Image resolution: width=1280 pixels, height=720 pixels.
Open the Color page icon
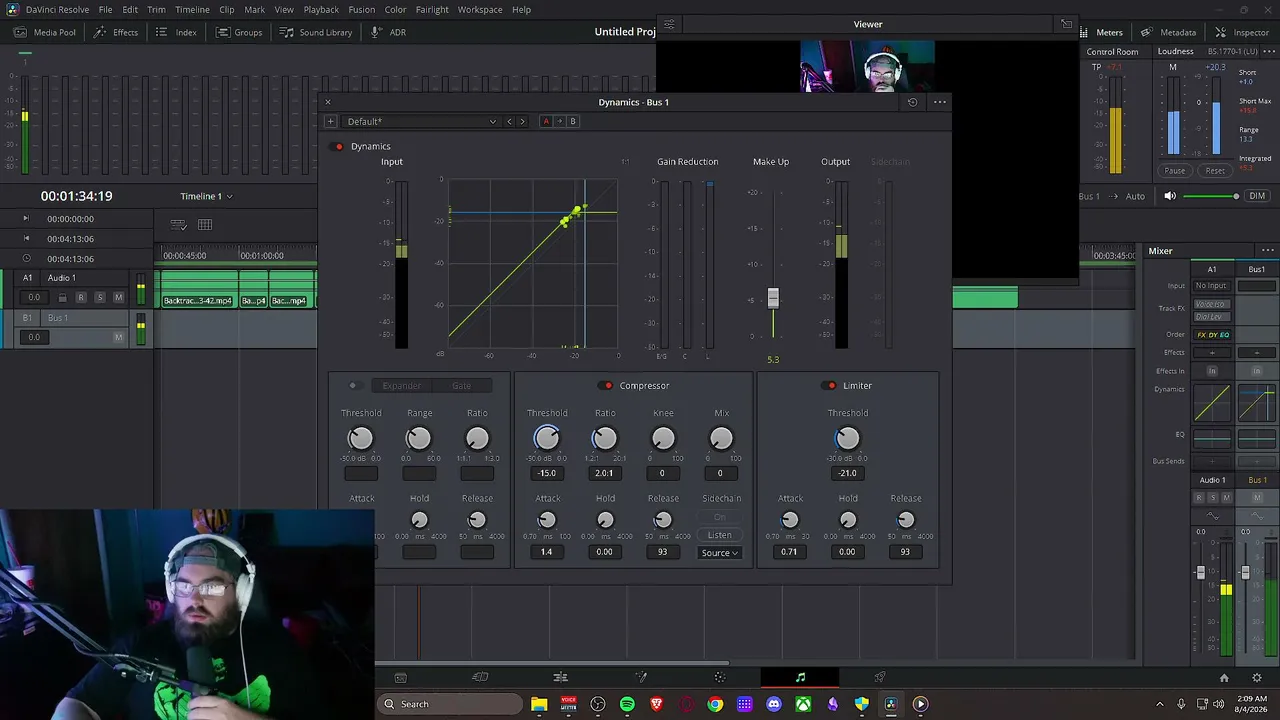click(720, 677)
